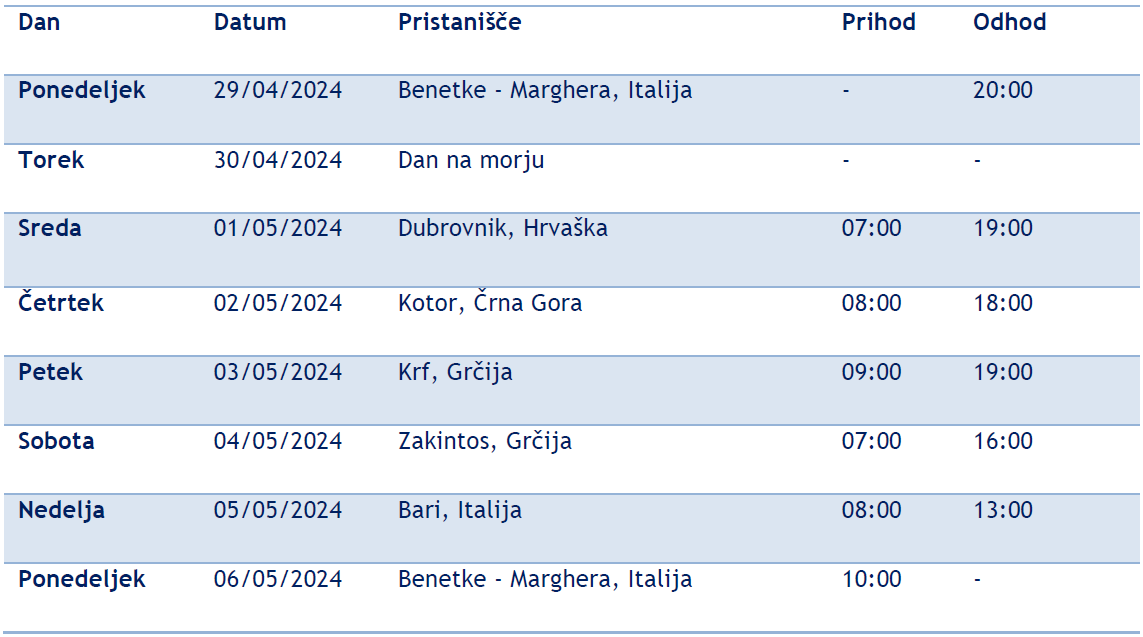Image resolution: width=1143 pixels, height=637 pixels.
Task: Select Zakintos, Grčija port cell
Action: click(x=484, y=441)
